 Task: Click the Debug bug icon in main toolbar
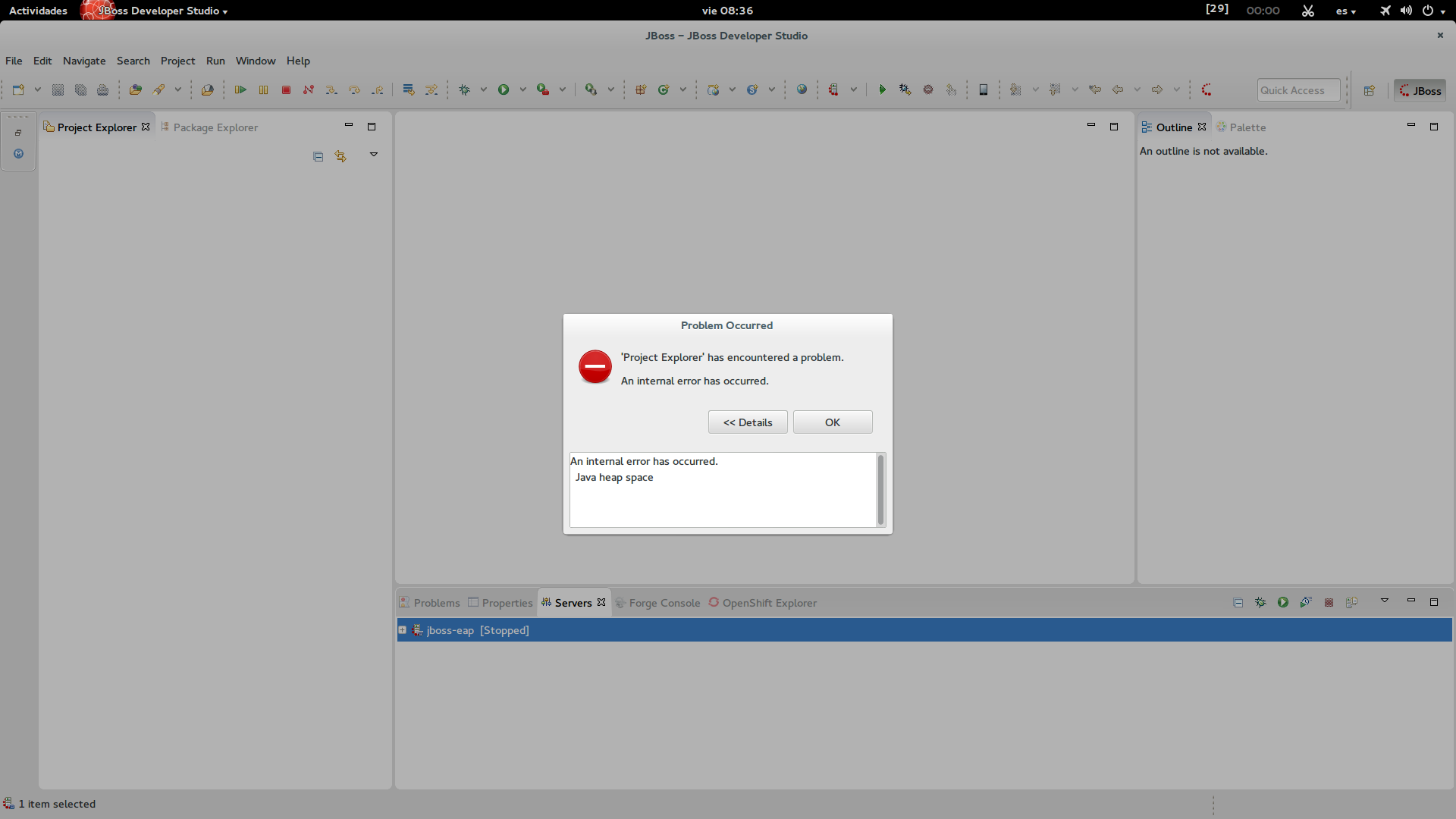coord(464,89)
